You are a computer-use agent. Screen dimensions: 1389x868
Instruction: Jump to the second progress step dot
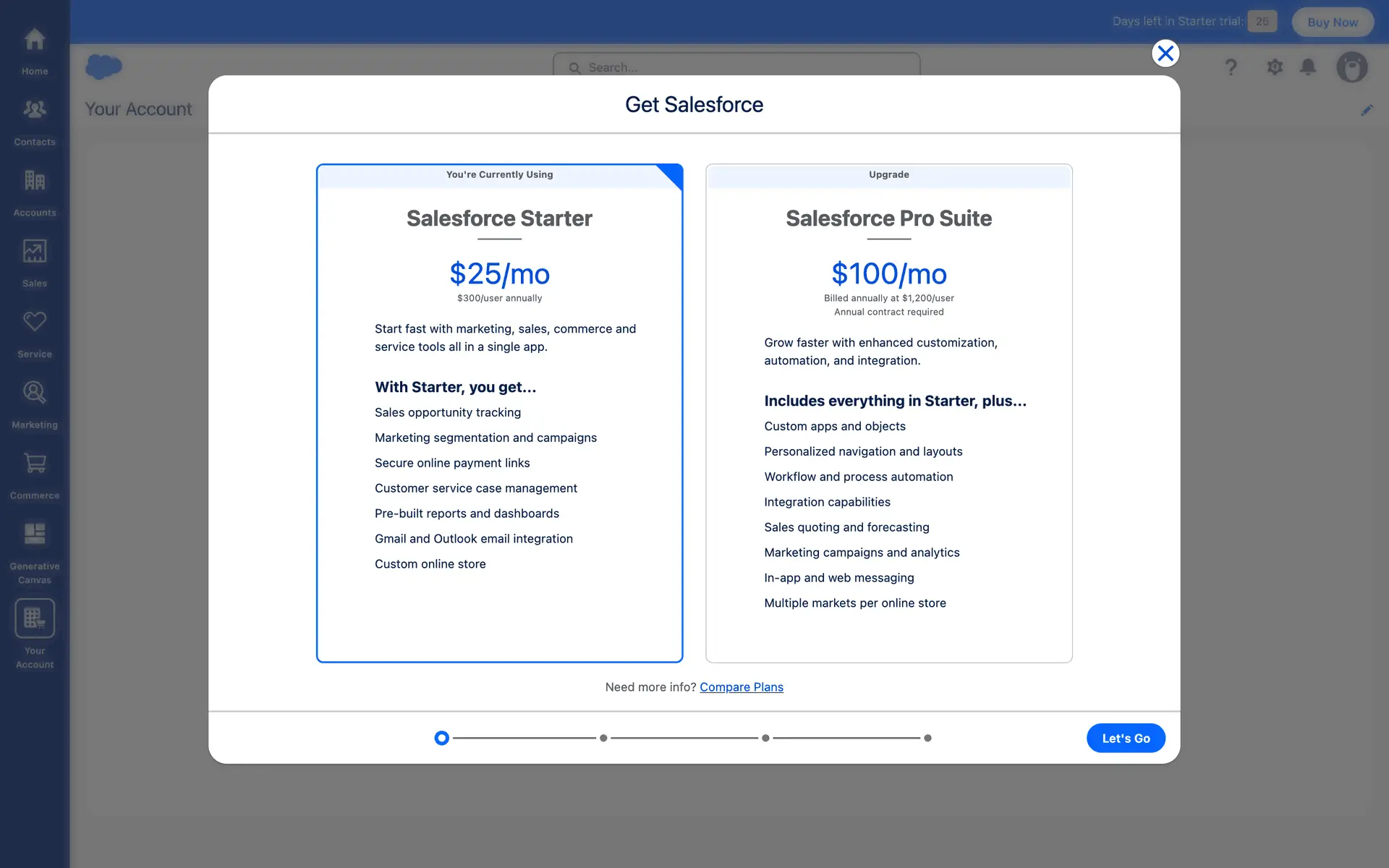(x=603, y=738)
